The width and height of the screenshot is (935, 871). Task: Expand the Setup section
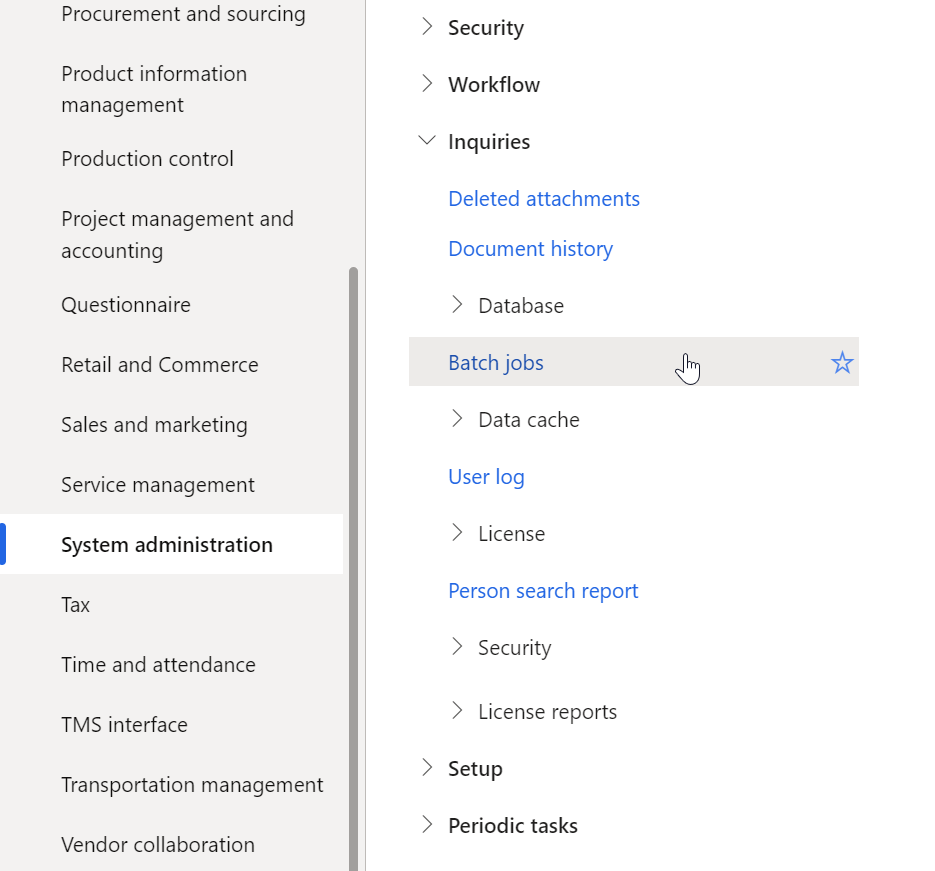[426, 768]
